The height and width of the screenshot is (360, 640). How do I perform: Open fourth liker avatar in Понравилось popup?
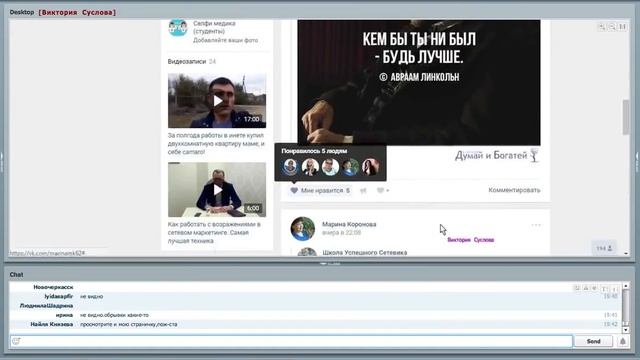[350, 167]
